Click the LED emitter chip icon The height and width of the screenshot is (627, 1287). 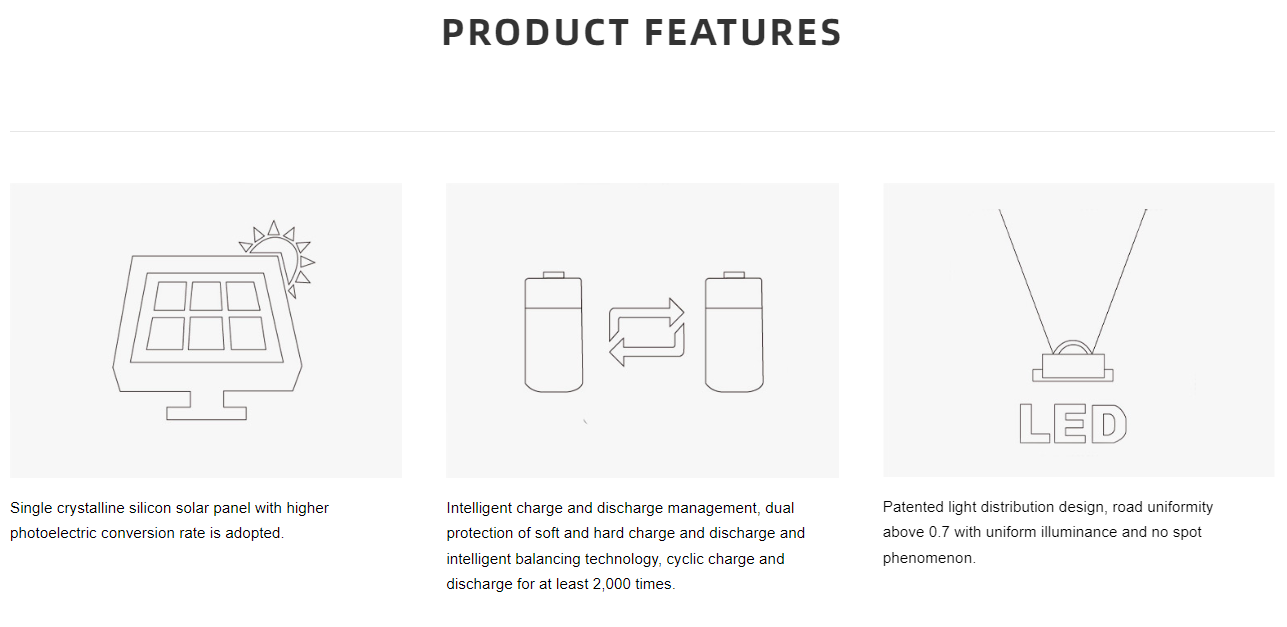pyautogui.click(x=1072, y=361)
